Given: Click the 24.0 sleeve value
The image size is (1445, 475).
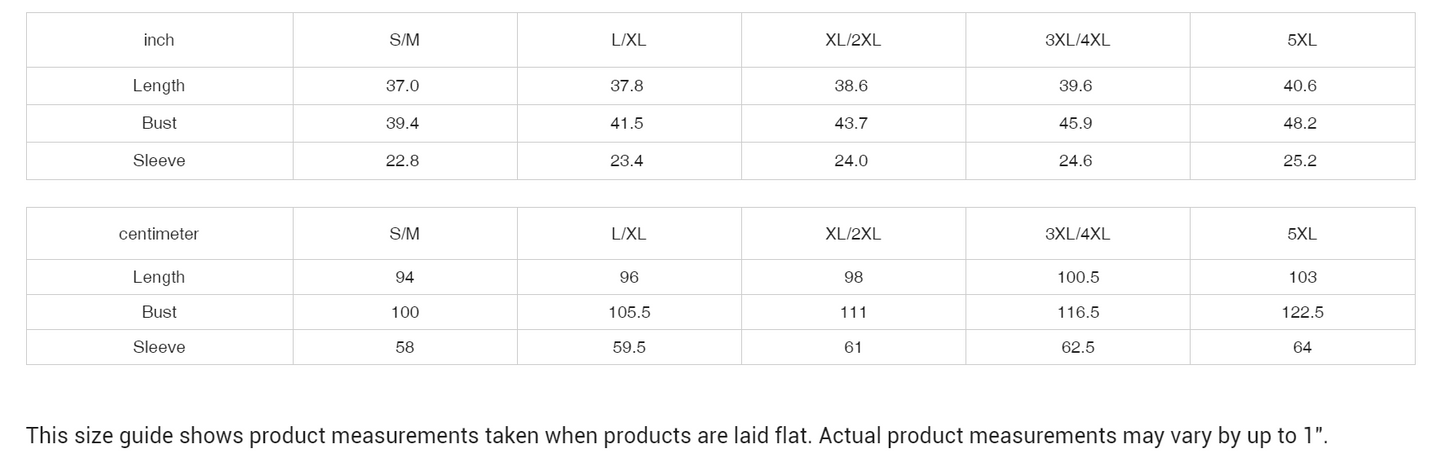Looking at the screenshot, I should point(851,160).
